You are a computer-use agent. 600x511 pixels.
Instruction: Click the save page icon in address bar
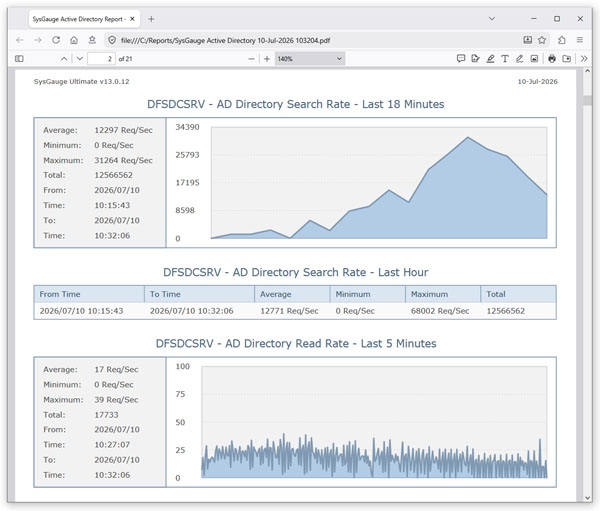(x=528, y=39)
